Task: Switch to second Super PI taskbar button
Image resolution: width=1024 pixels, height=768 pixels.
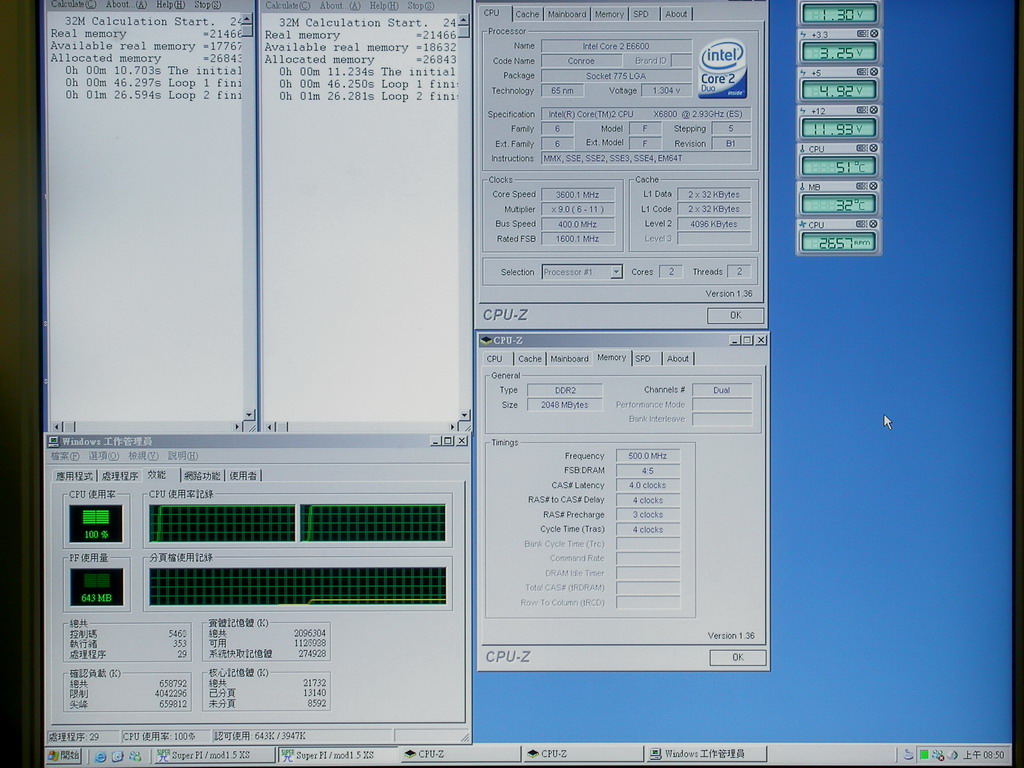Action: (337, 755)
